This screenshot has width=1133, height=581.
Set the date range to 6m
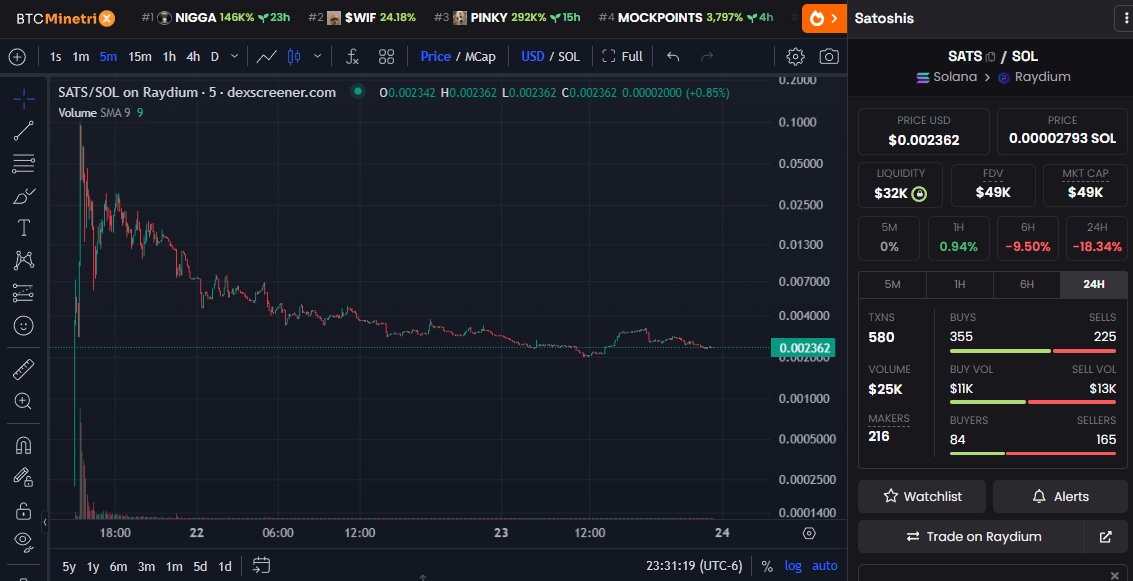pos(119,567)
